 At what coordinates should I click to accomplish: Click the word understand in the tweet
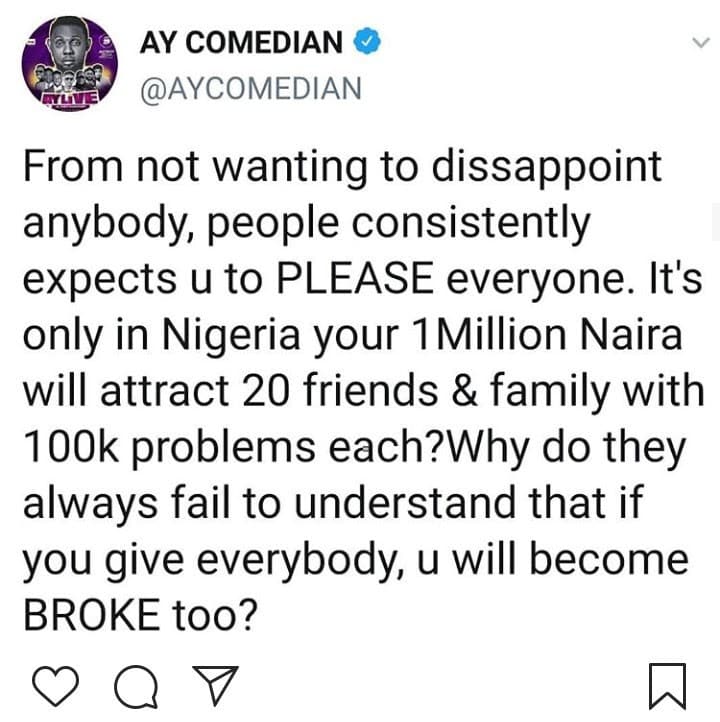coord(405,503)
